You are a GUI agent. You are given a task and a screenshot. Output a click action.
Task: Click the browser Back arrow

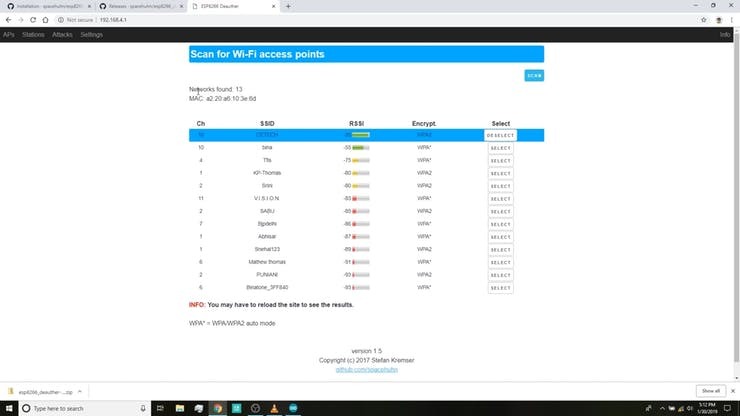pos(8,20)
